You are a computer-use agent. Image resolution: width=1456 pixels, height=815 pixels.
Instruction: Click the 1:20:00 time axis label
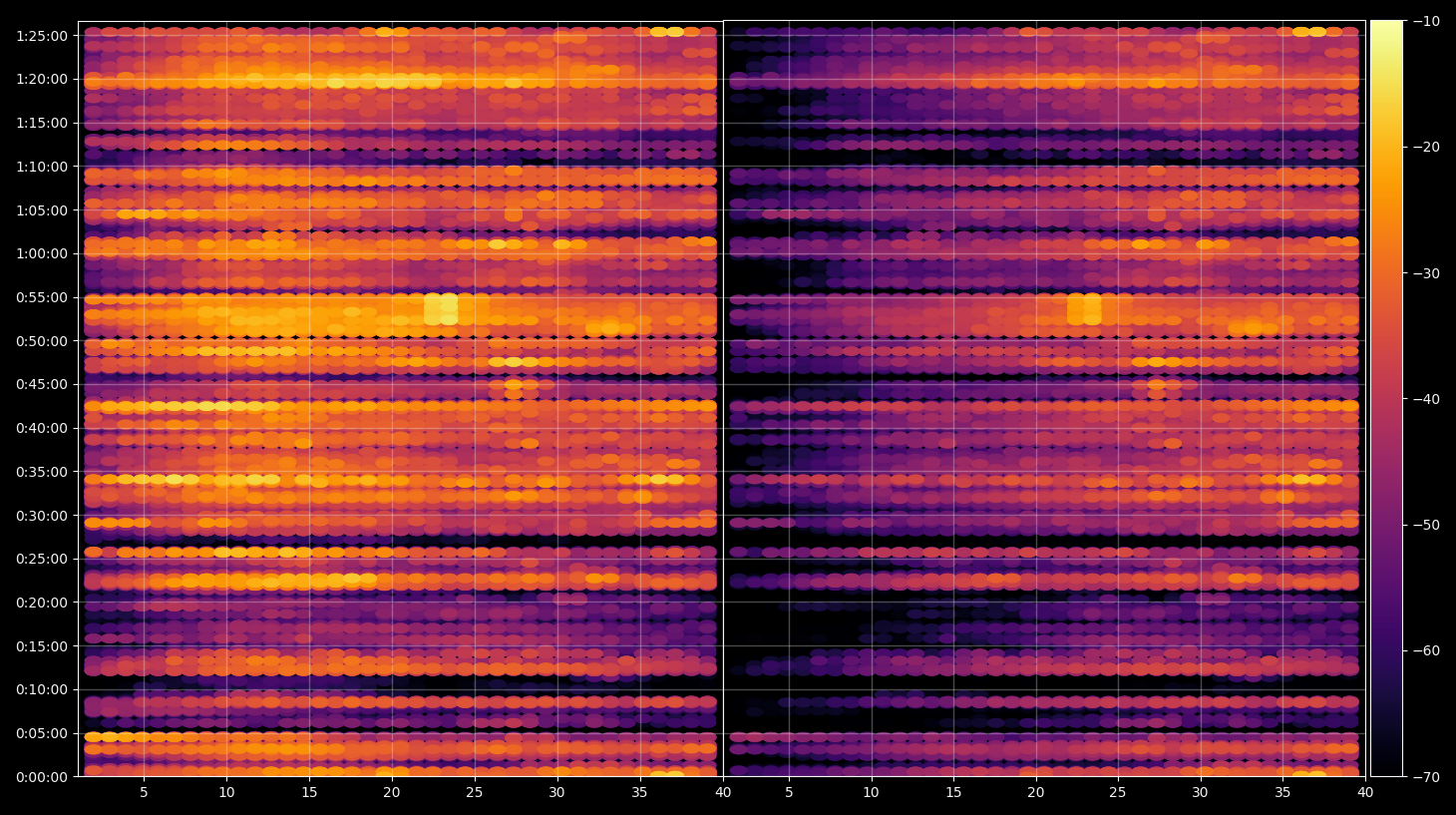(x=42, y=80)
